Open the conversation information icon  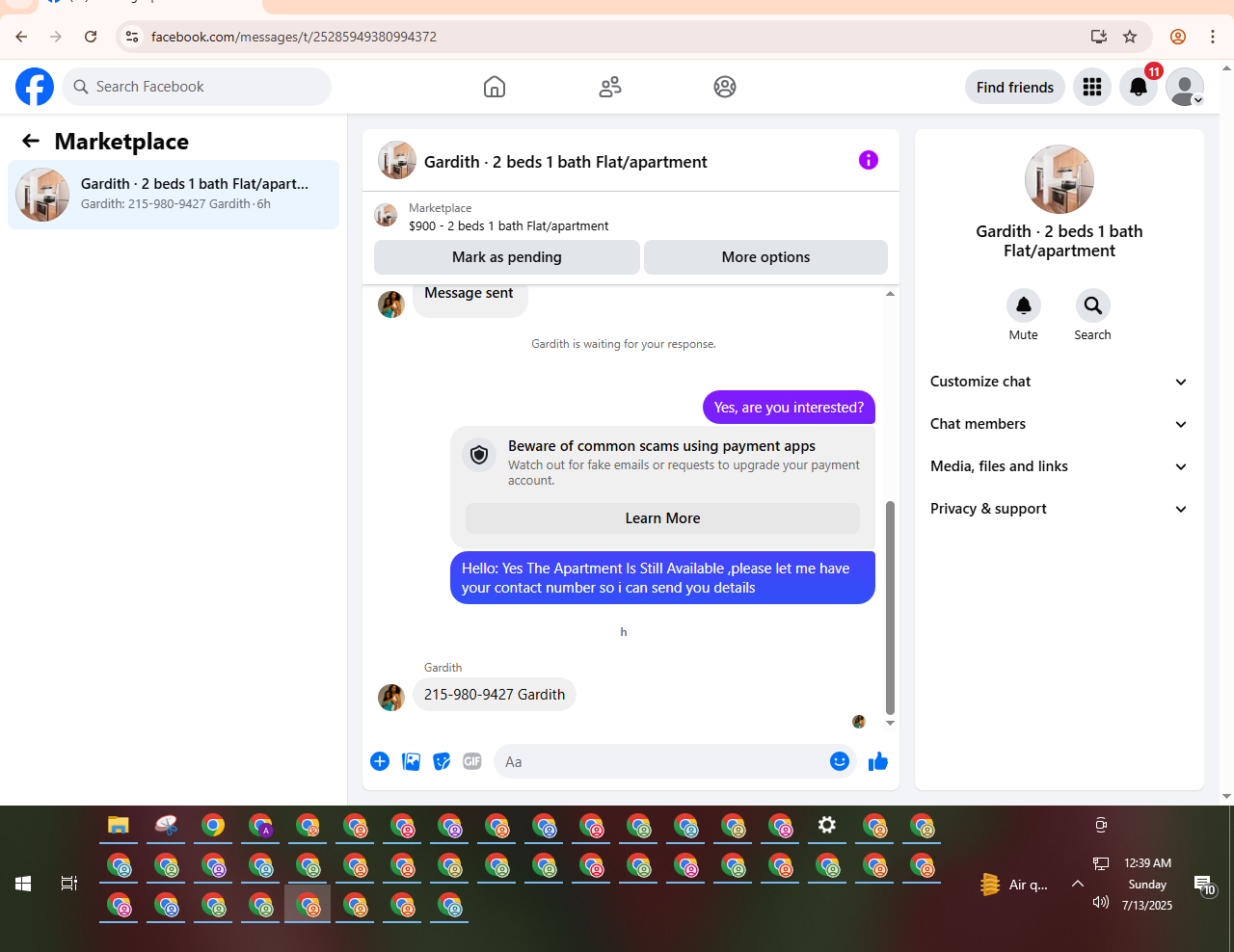pyautogui.click(x=869, y=160)
